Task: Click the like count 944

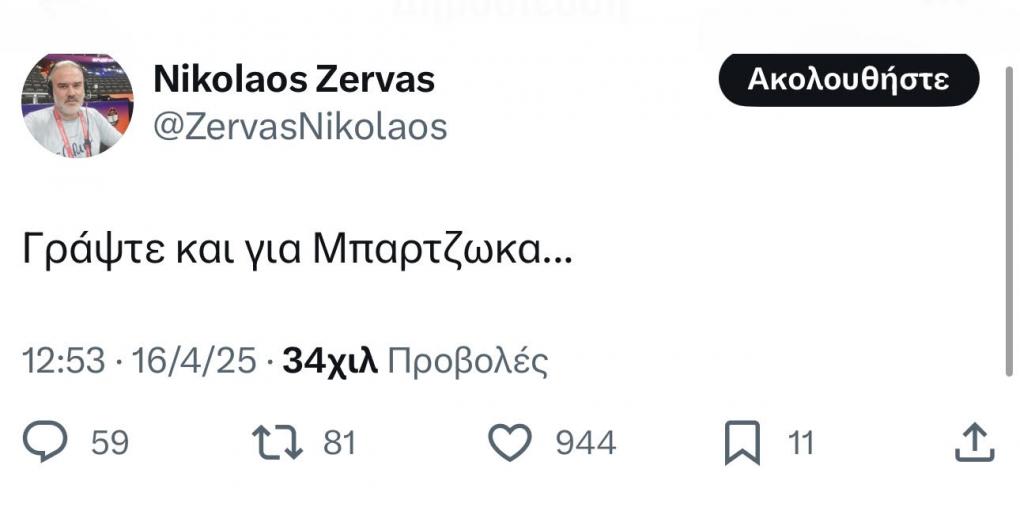Action: coord(585,443)
